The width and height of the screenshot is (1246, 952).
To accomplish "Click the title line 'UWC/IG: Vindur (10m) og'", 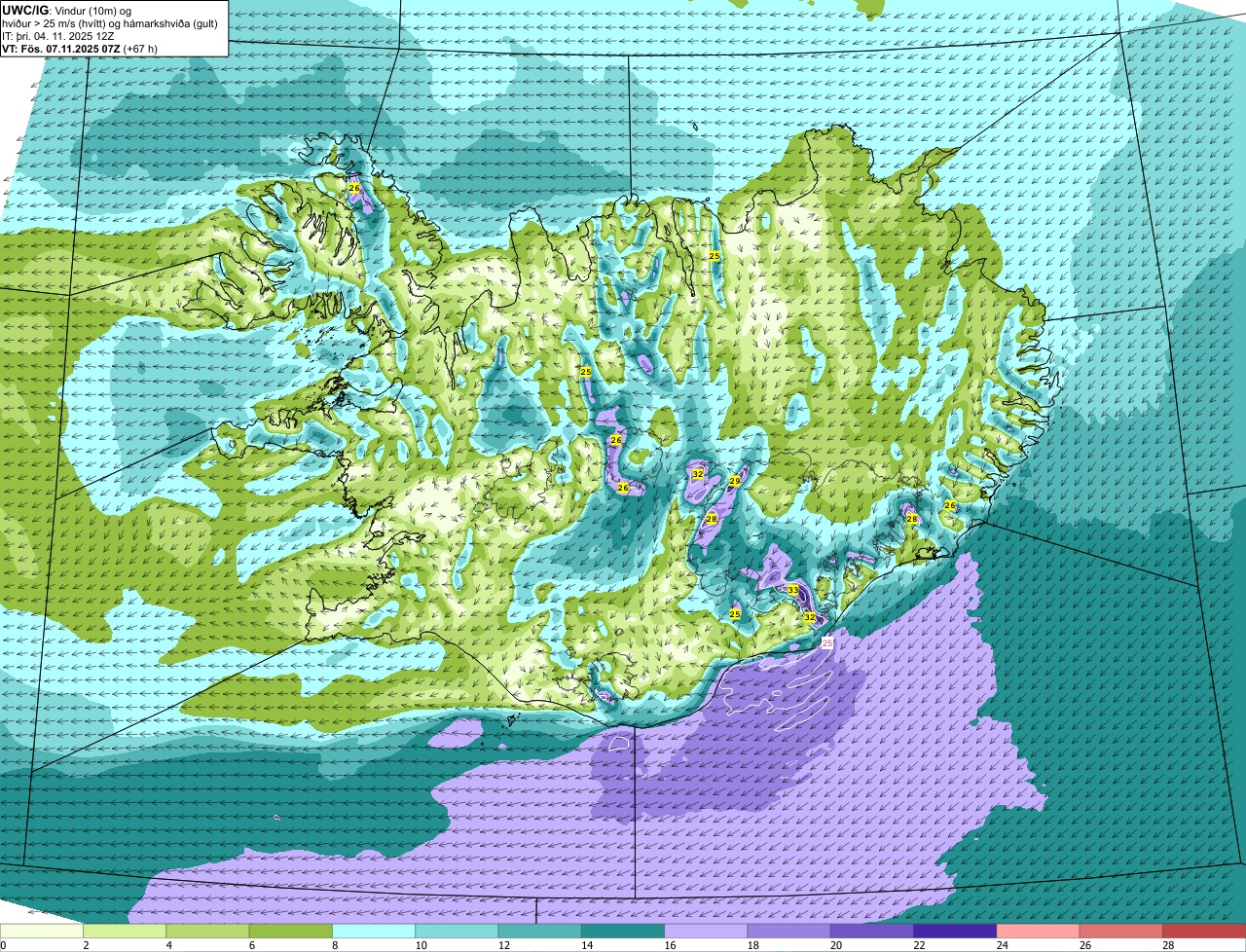I will click(x=66, y=11).
